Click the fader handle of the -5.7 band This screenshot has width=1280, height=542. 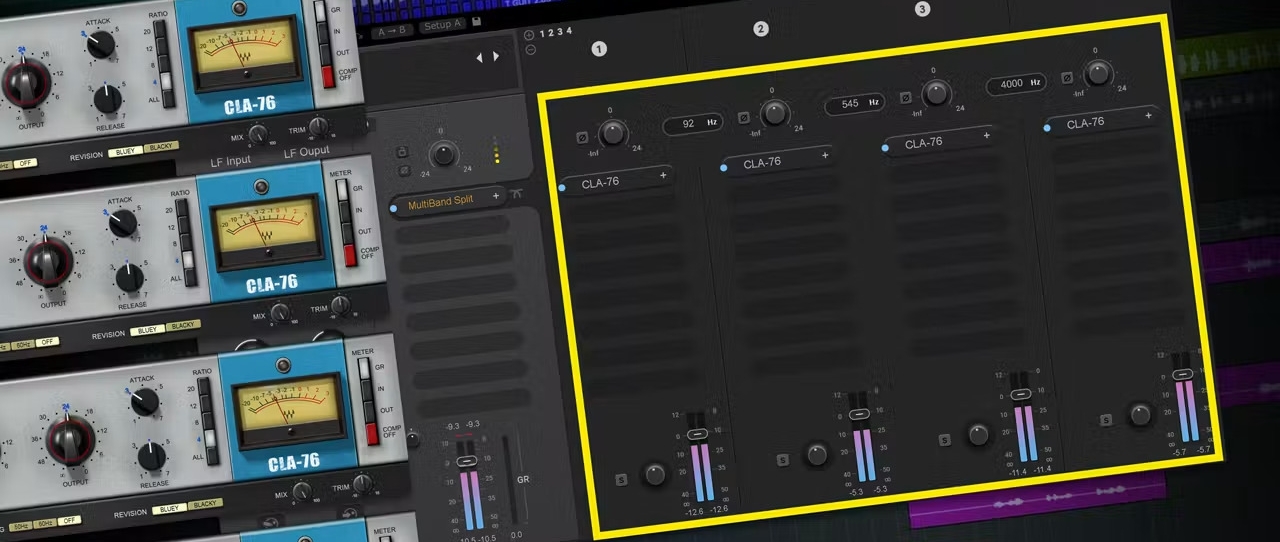1182,374
